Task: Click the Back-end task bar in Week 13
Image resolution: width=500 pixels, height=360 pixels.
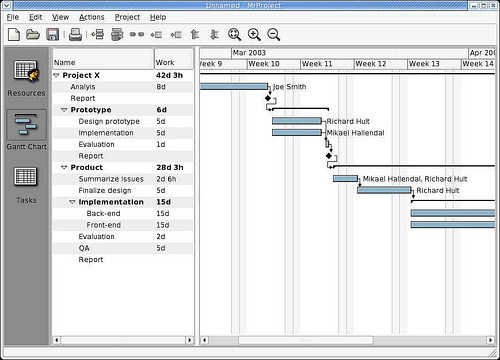Action: tap(453, 213)
